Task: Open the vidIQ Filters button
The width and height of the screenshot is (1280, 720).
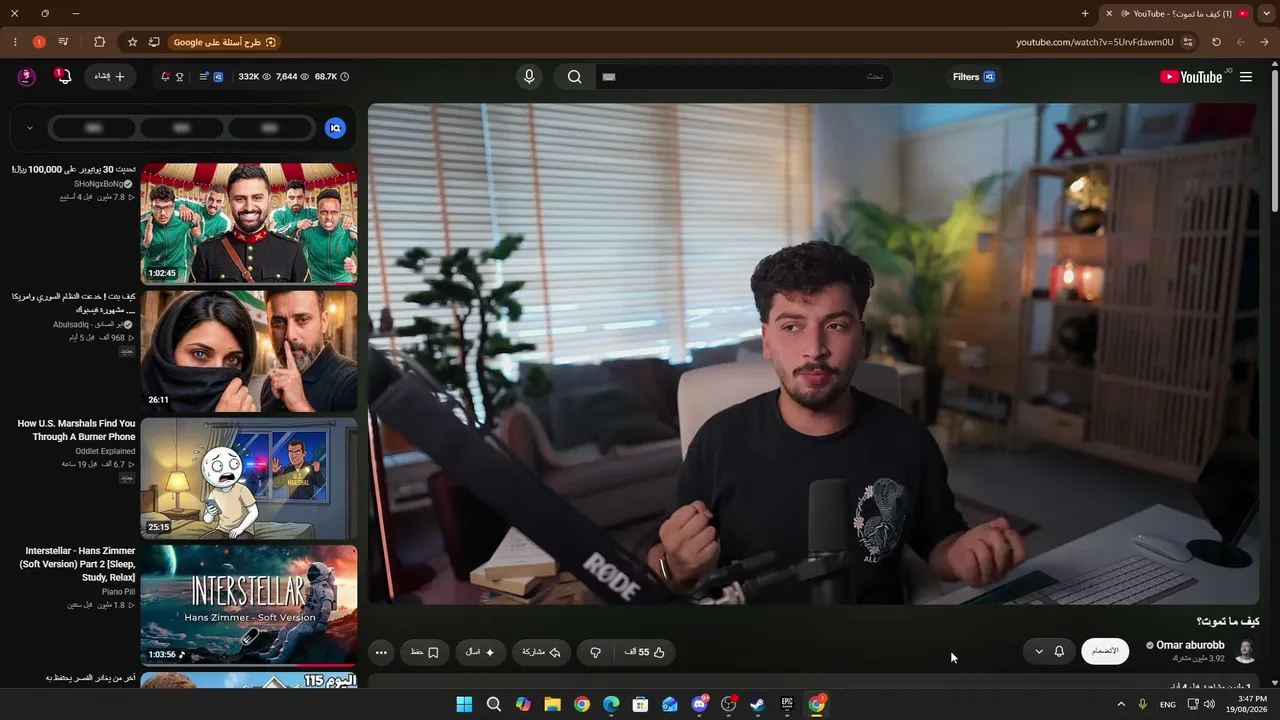Action: click(974, 77)
